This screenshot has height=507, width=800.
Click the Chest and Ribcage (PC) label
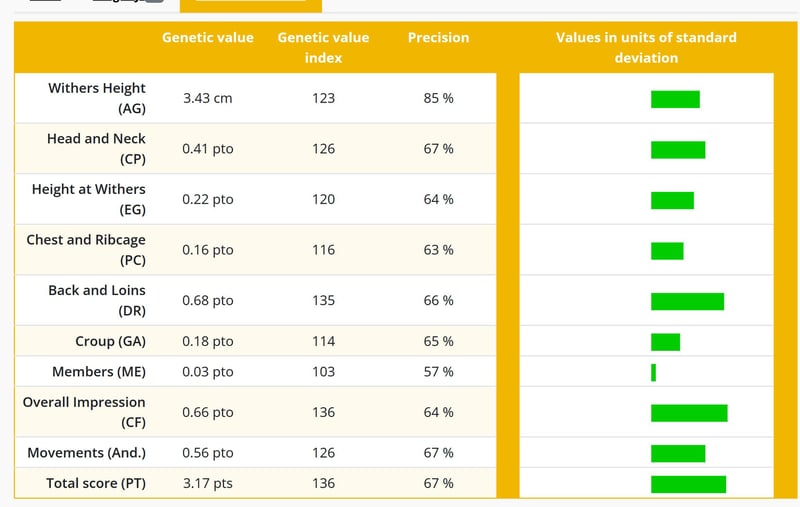pos(86,250)
